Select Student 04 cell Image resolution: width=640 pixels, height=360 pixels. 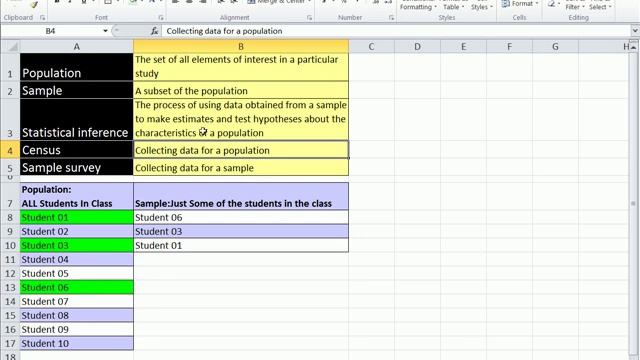76,260
